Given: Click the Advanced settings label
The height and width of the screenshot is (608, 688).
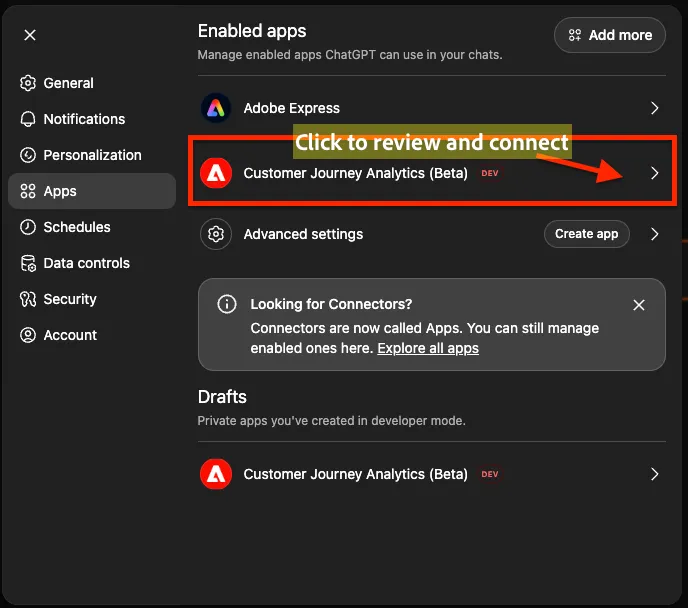Looking at the screenshot, I should (303, 234).
